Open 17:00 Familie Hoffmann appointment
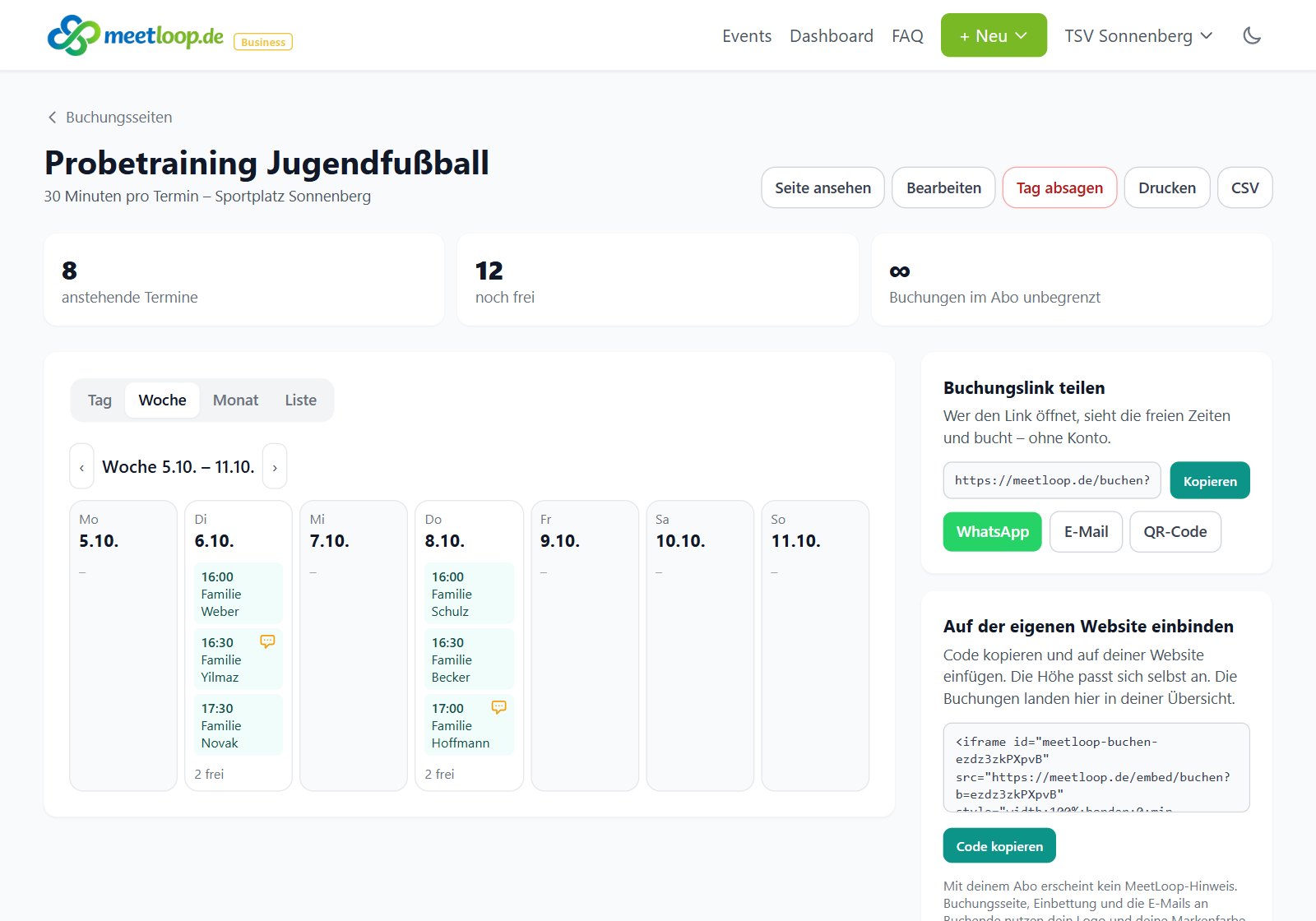This screenshot has width=1316, height=921. (x=469, y=725)
